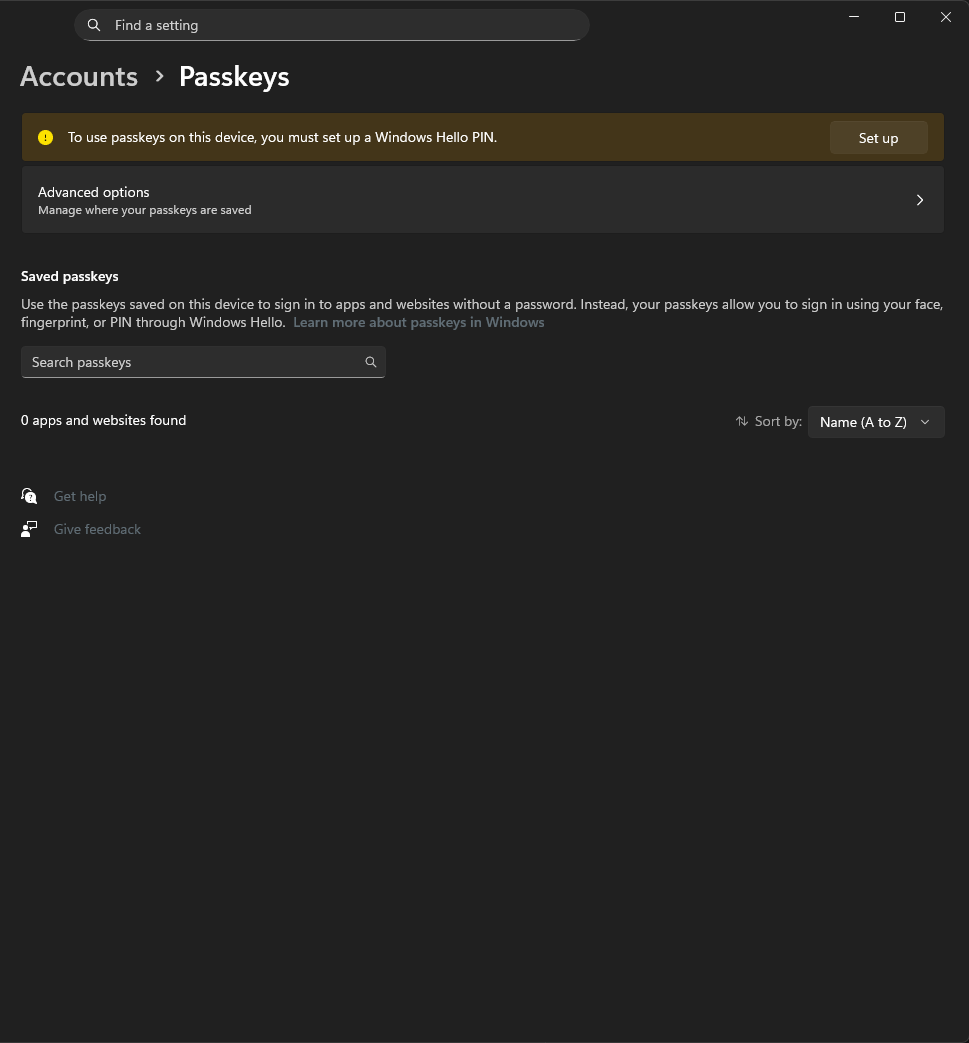This screenshot has height=1043, width=969.
Task: Click the breadcrumb chevron after Accounts
Action: point(159,76)
